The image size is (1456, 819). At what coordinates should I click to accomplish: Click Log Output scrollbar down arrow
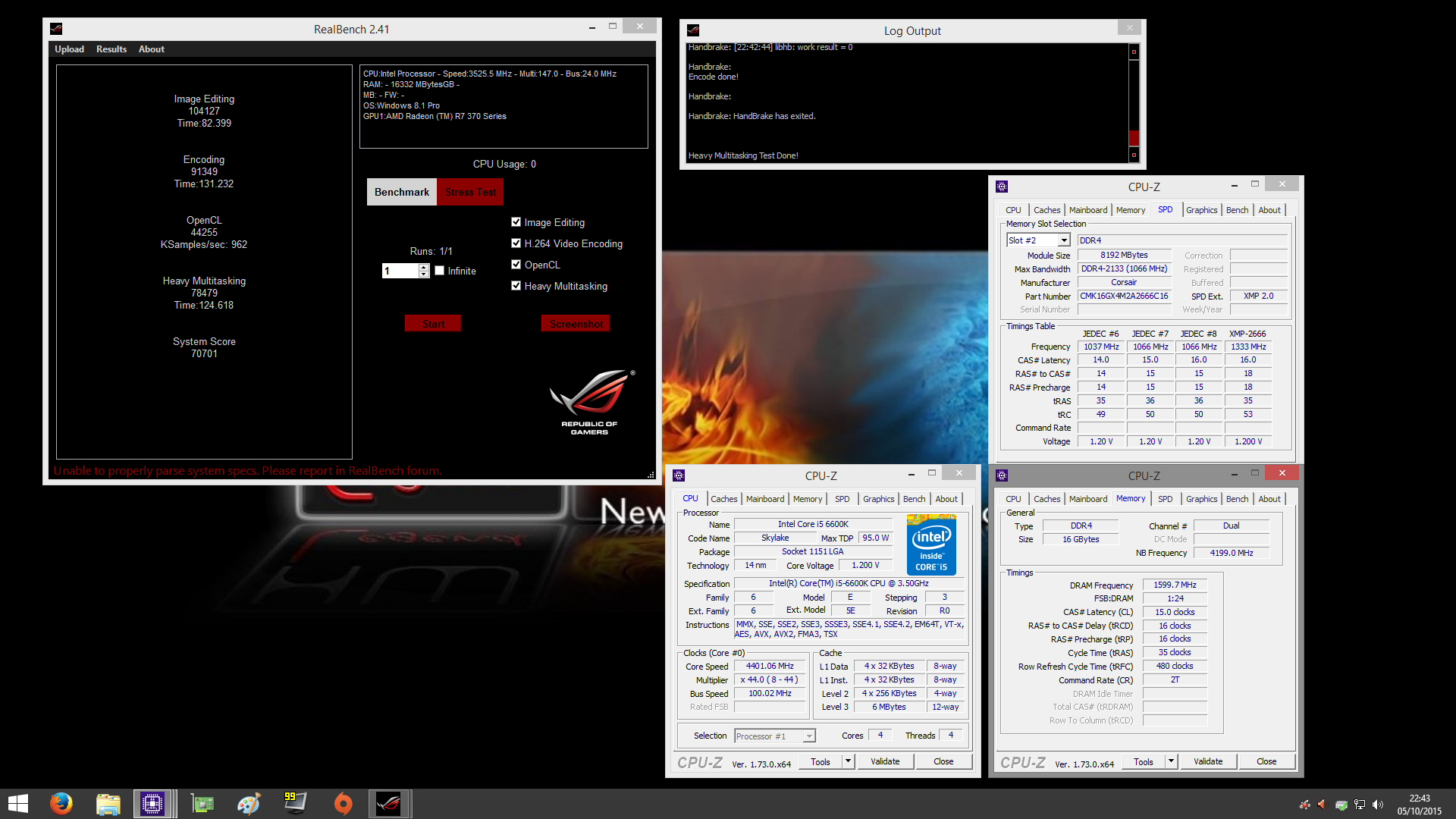click(x=1134, y=155)
